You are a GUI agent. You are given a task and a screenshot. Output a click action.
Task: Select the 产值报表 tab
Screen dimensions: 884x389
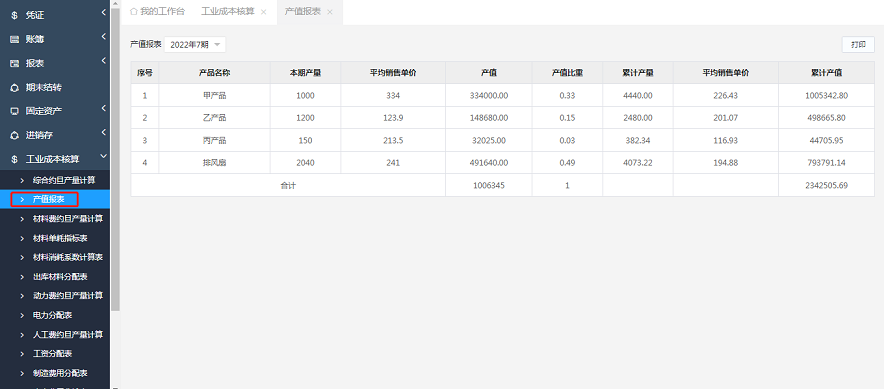pyautogui.click(x=303, y=11)
